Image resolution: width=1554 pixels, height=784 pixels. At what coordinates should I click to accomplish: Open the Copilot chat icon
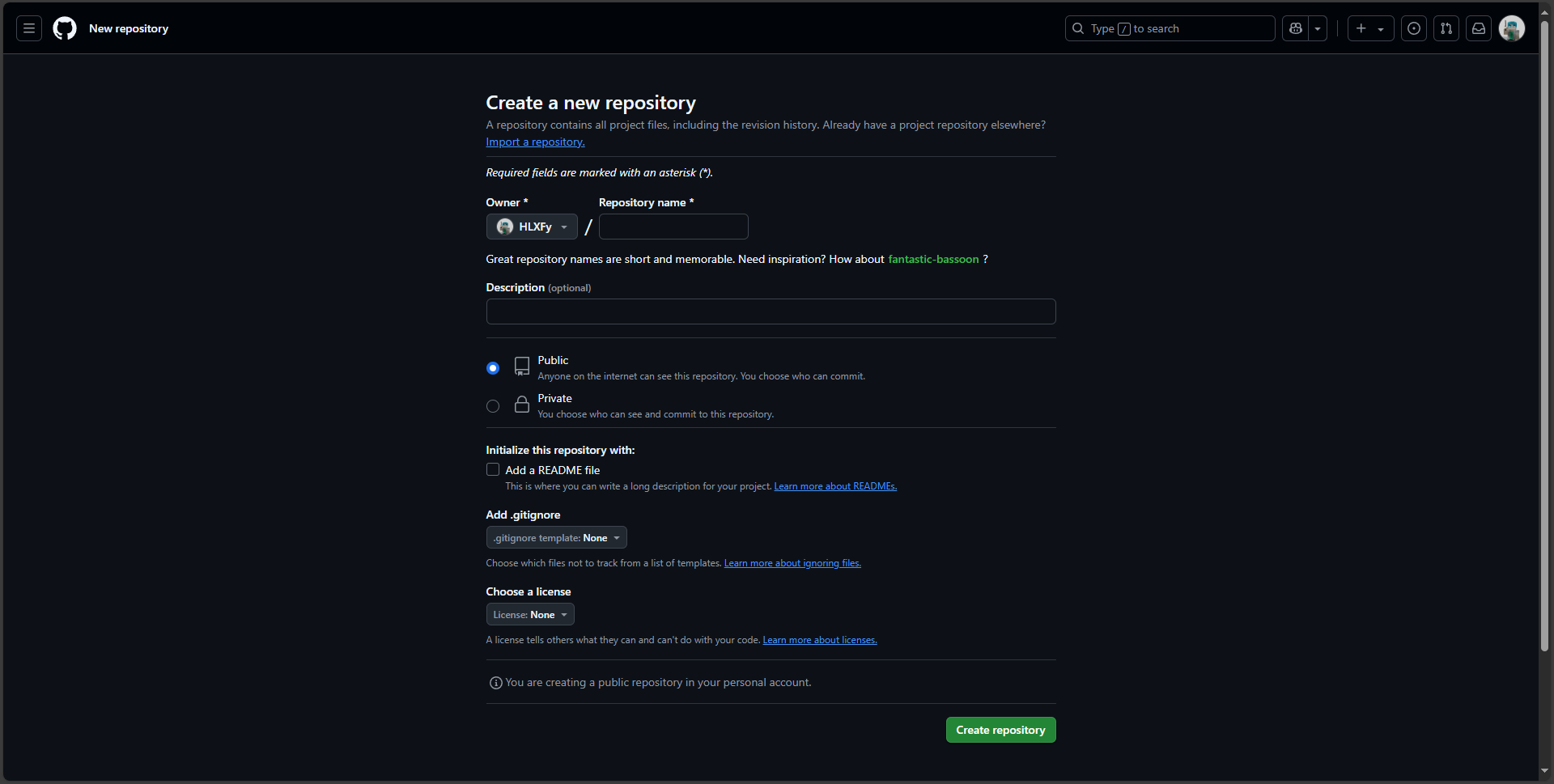pos(1295,28)
